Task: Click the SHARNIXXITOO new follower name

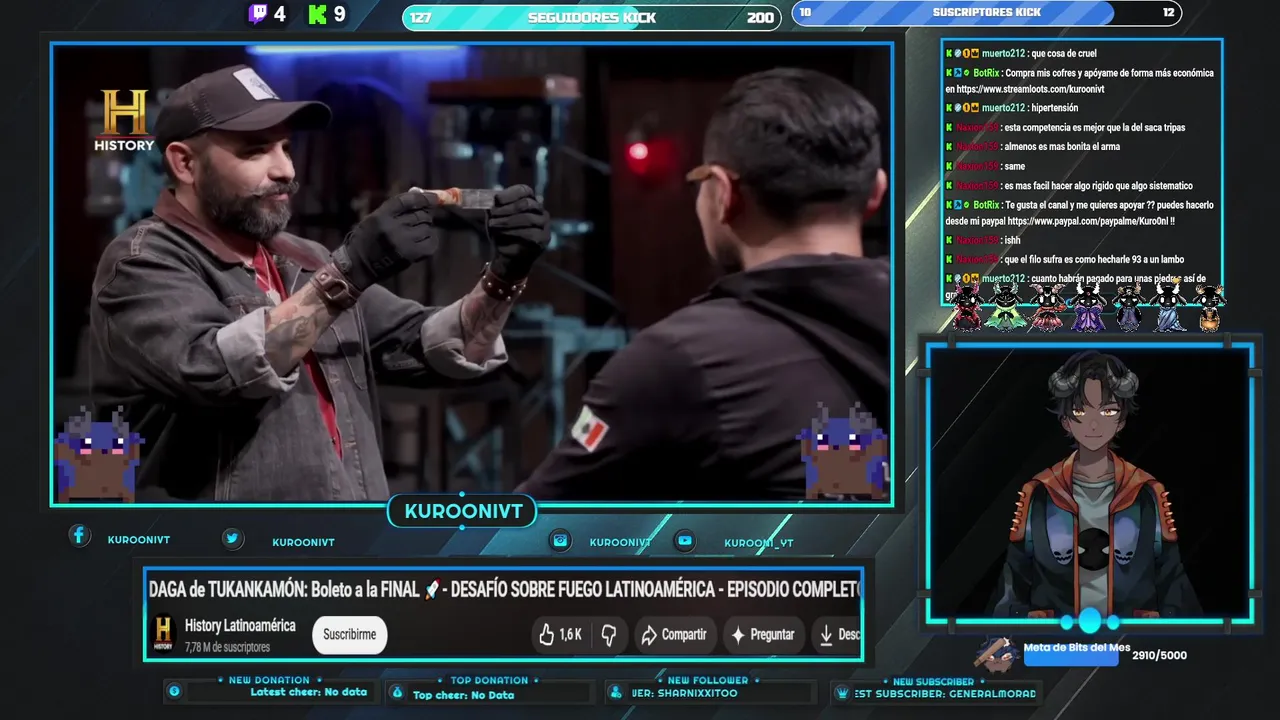Action: point(697,693)
